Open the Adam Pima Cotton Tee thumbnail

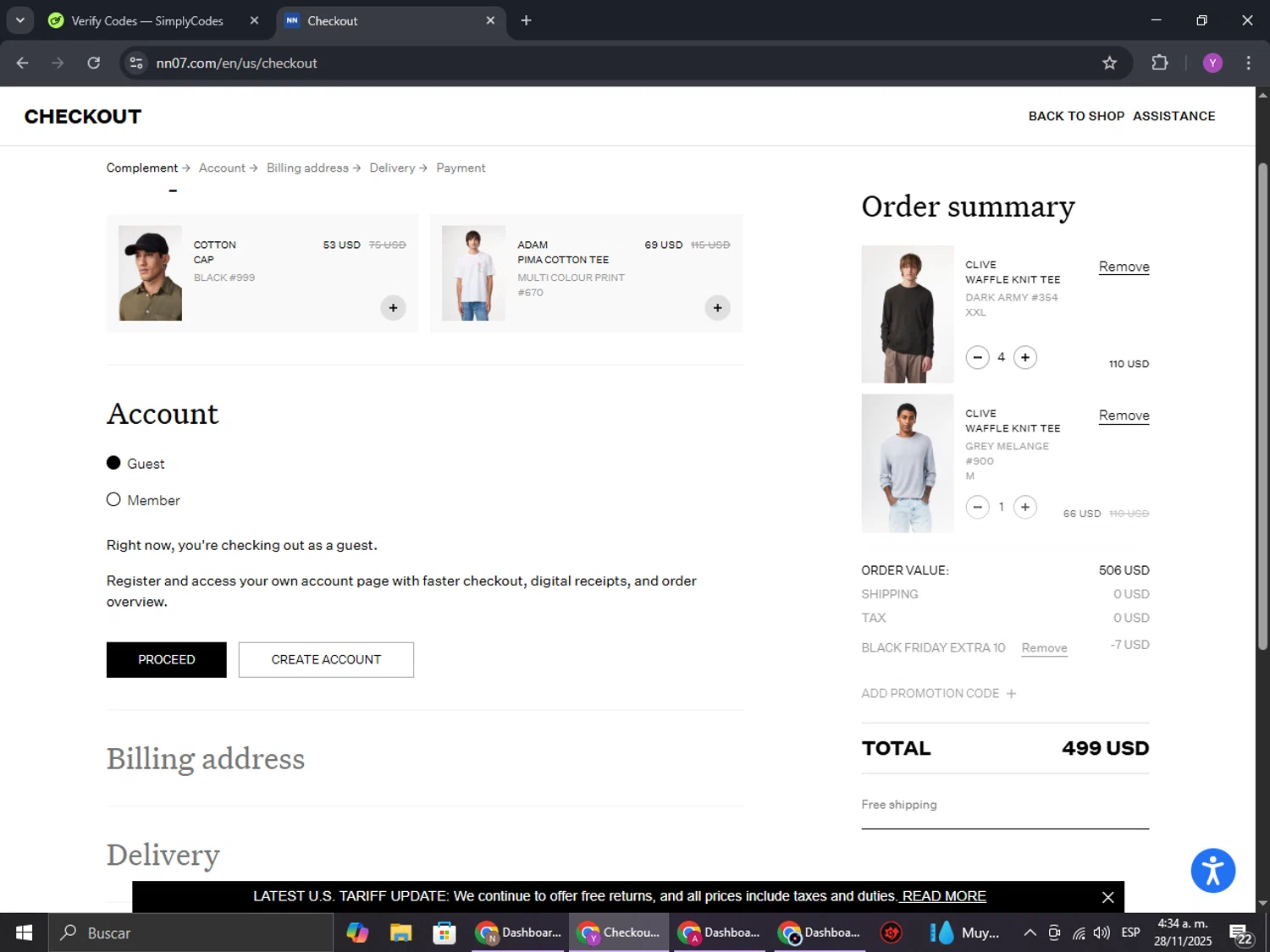[473, 272]
